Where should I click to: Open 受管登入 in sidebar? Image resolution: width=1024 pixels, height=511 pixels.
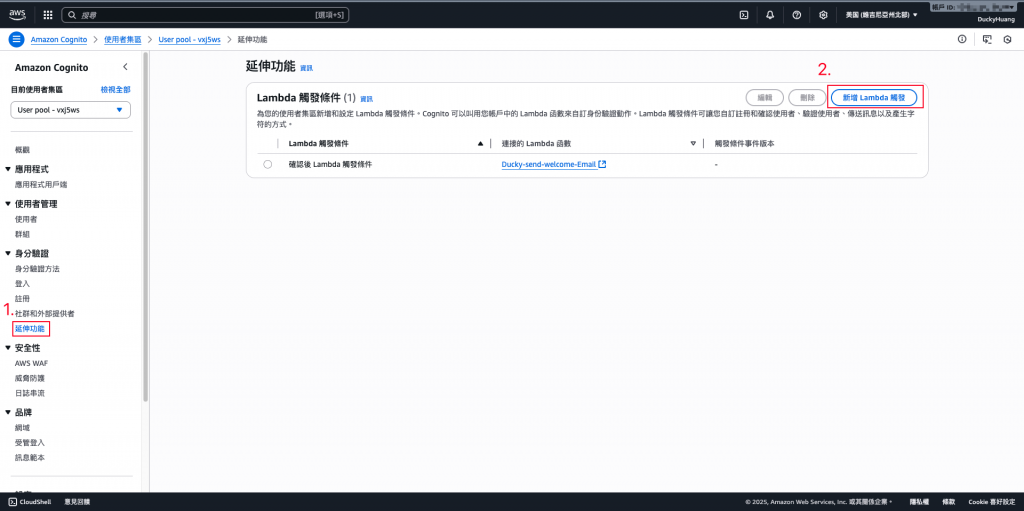coord(29,442)
